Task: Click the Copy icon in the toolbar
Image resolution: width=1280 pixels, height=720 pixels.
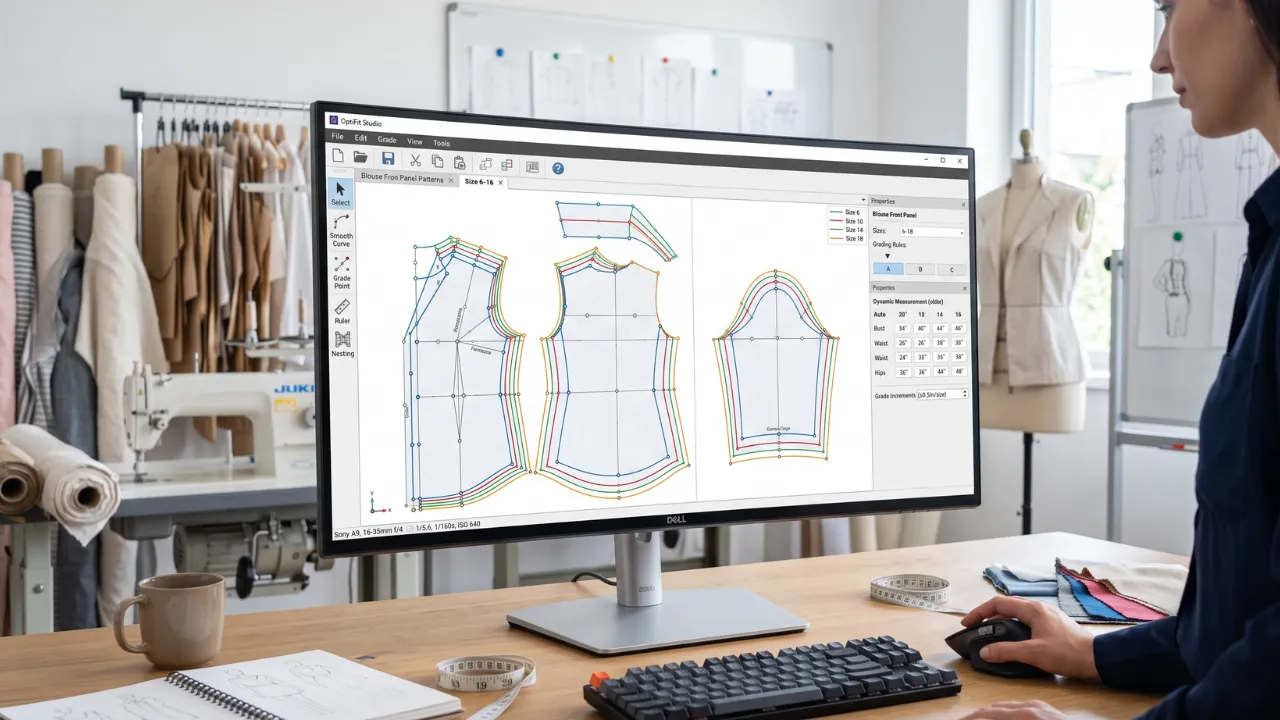Action: pyautogui.click(x=437, y=161)
